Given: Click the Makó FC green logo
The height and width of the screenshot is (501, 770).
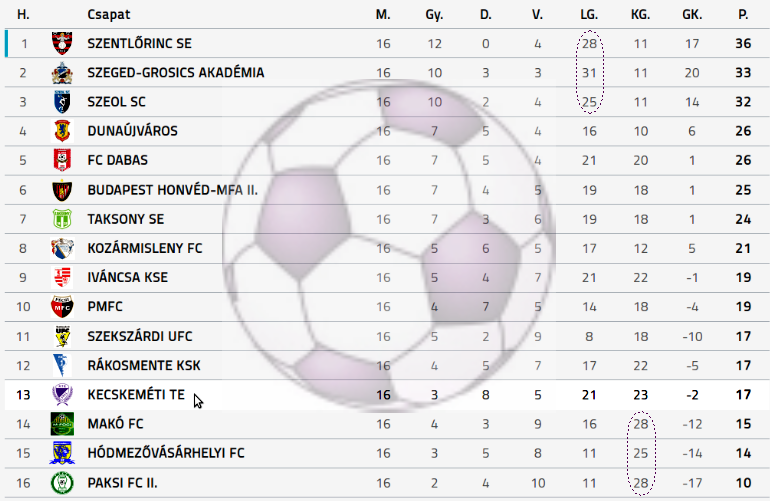Looking at the screenshot, I should pyautogui.click(x=62, y=424).
